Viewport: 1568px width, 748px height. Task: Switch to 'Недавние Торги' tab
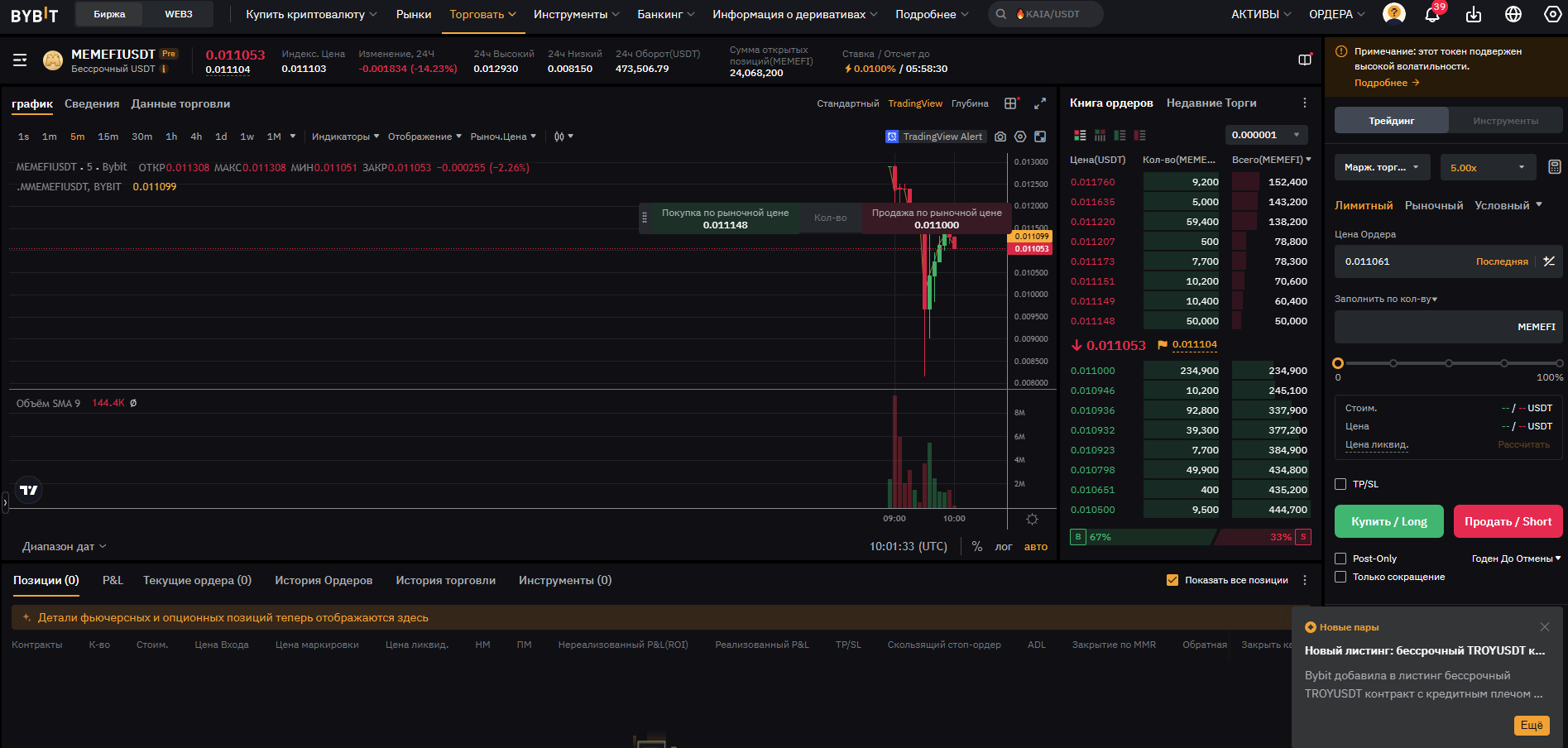[1211, 103]
